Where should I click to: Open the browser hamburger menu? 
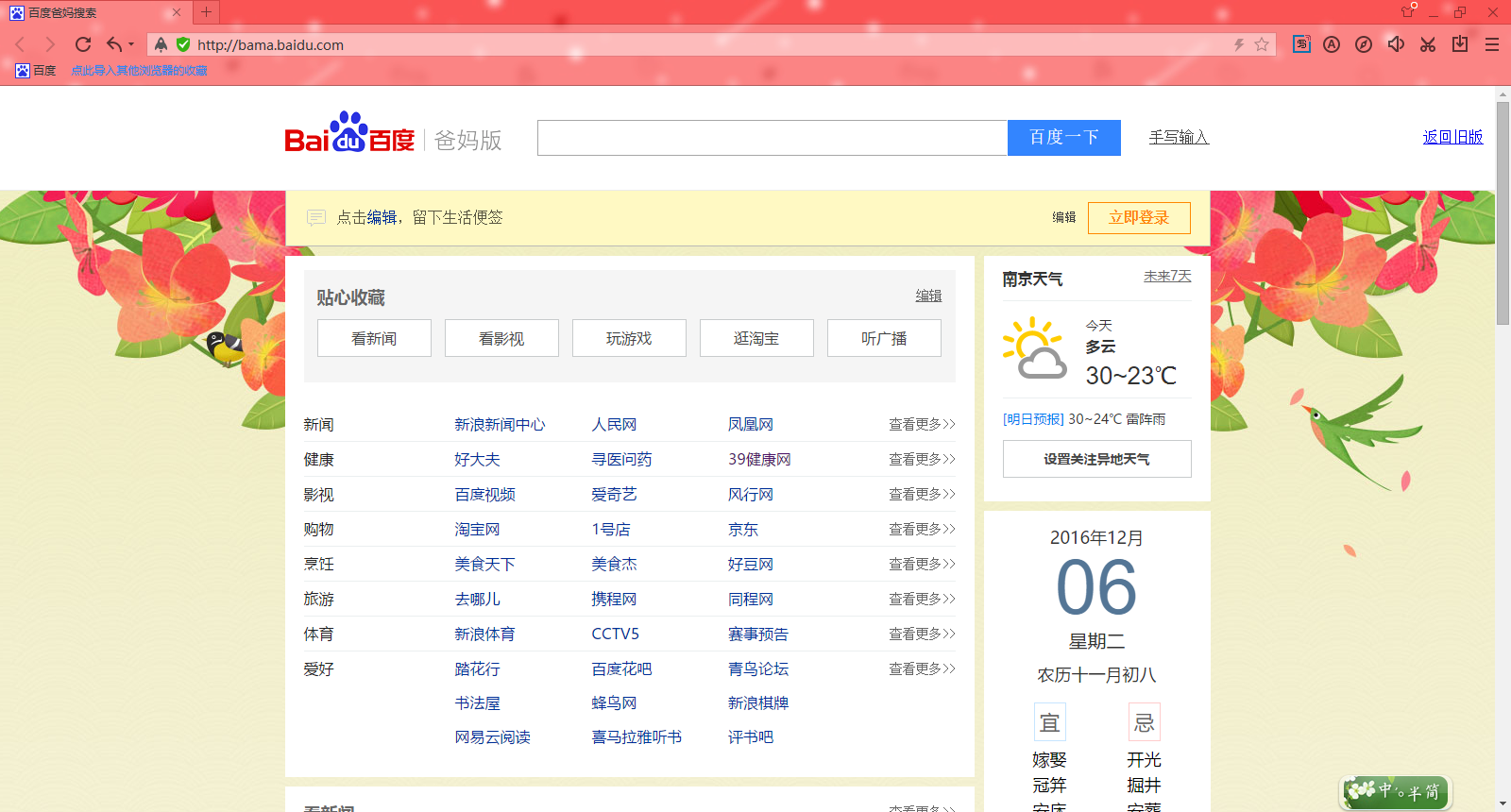click(1492, 44)
